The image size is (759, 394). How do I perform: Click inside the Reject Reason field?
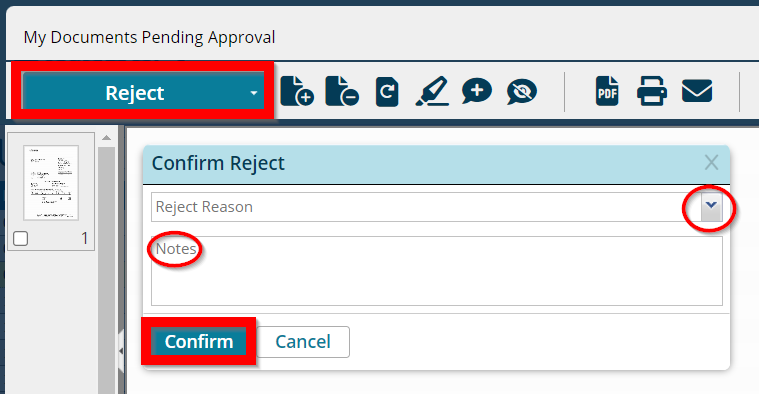click(x=426, y=207)
